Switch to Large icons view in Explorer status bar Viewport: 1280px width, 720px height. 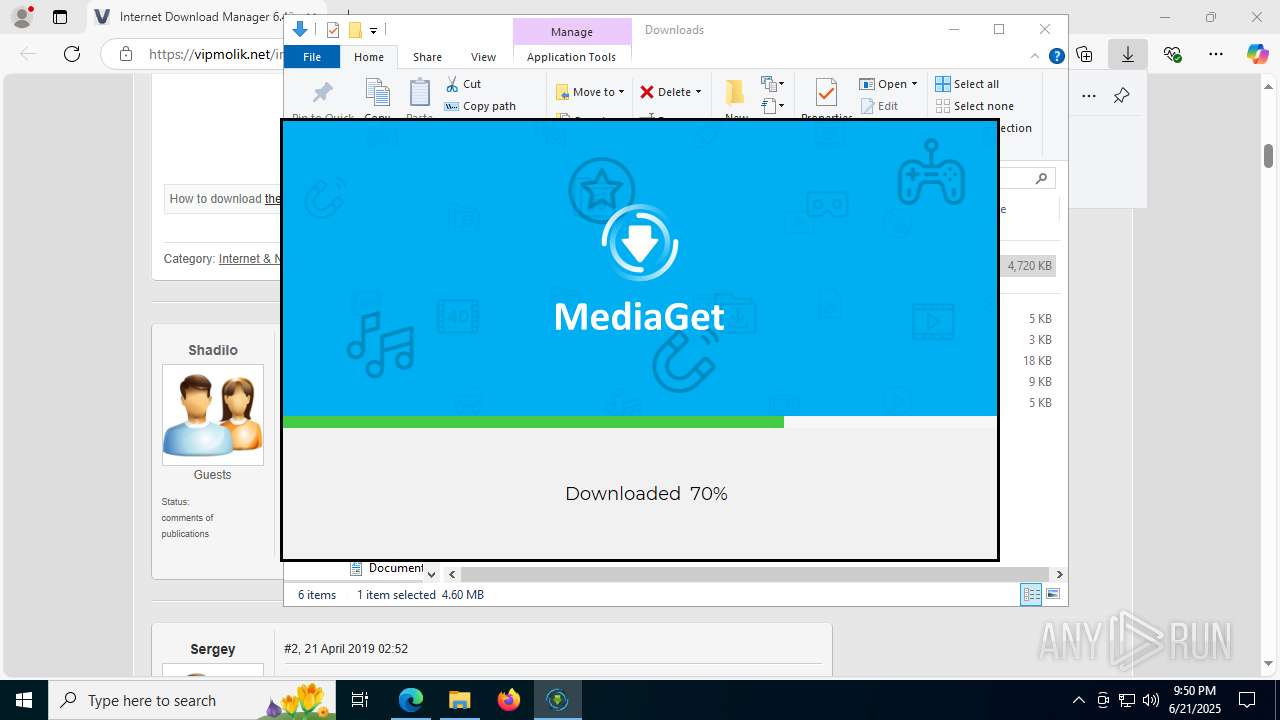click(1052, 595)
